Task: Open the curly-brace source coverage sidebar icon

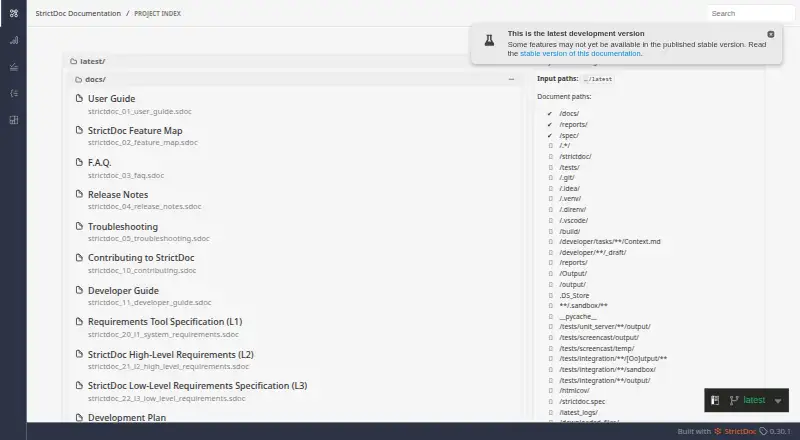Action: (x=14, y=93)
